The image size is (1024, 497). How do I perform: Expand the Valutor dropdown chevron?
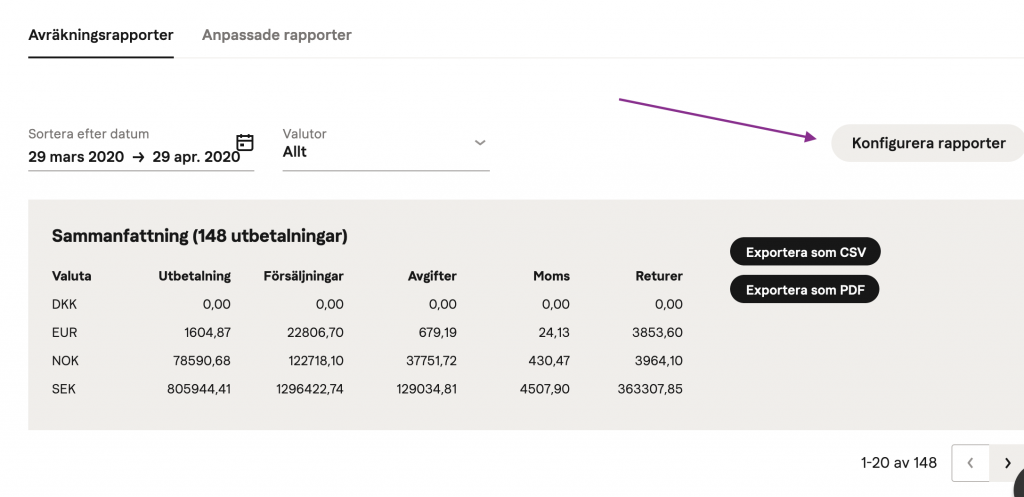(x=480, y=142)
